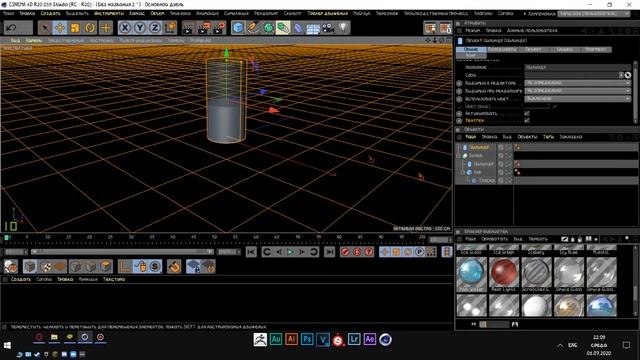The width and height of the screenshot is (640, 360).
Task: Collapse the Cube object in the tree
Action: point(463,172)
